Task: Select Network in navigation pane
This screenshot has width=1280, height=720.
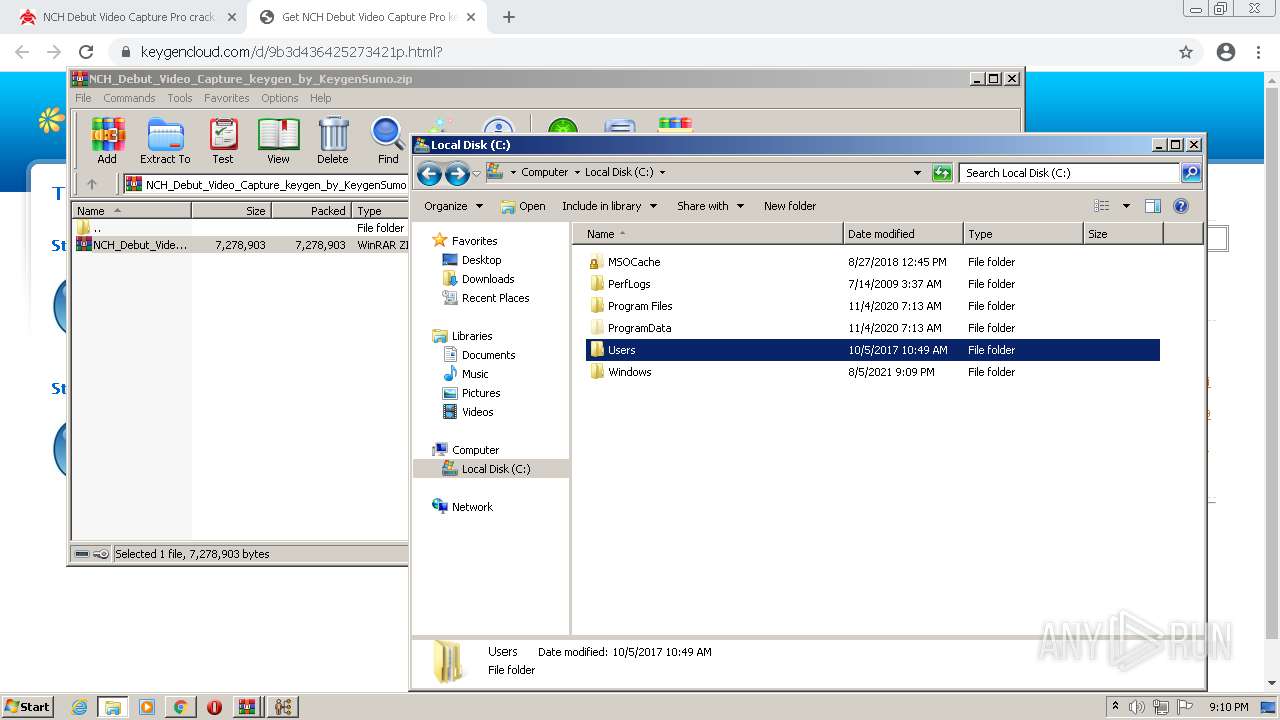Action: [x=472, y=507]
